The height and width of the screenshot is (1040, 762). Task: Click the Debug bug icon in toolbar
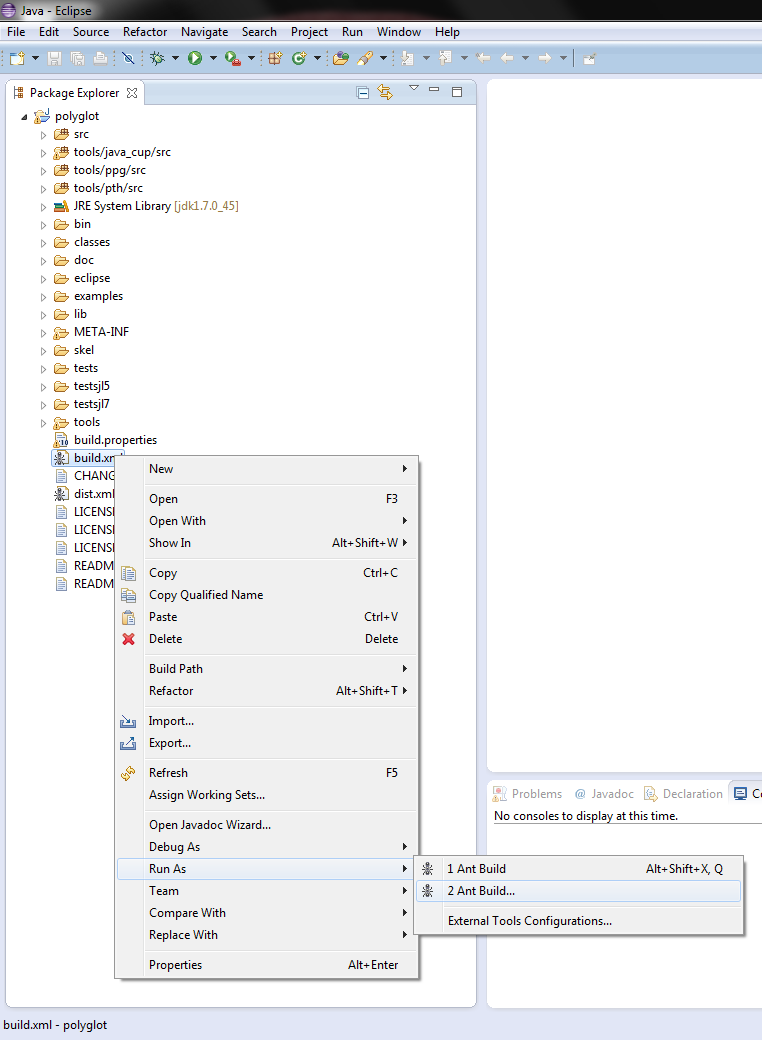click(x=157, y=59)
